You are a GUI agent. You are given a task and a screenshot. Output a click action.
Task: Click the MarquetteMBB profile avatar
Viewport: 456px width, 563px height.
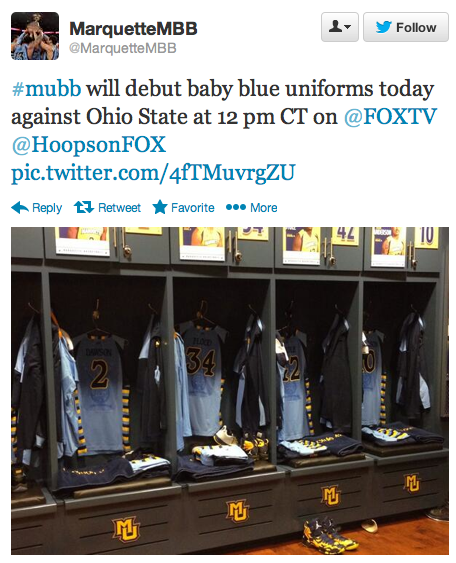35,36
